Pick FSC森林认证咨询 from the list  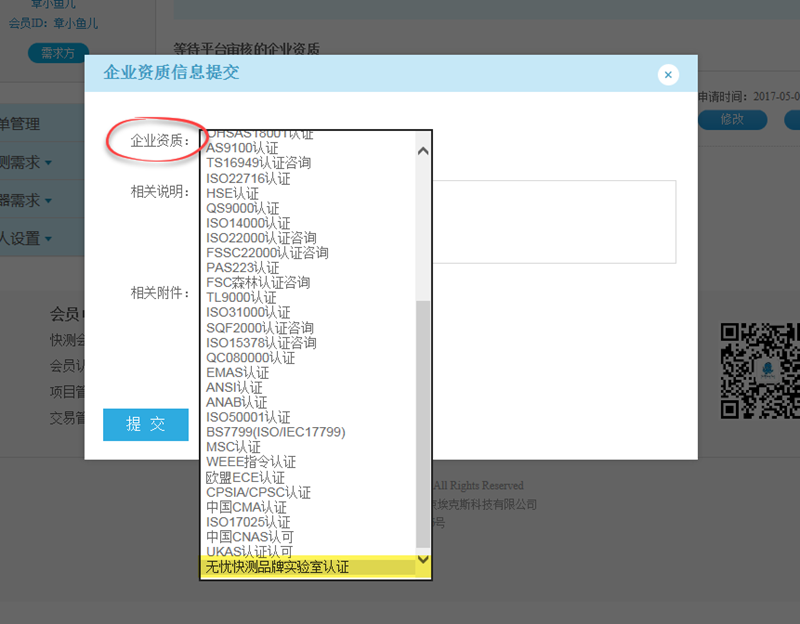pyautogui.click(x=258, y=283)
